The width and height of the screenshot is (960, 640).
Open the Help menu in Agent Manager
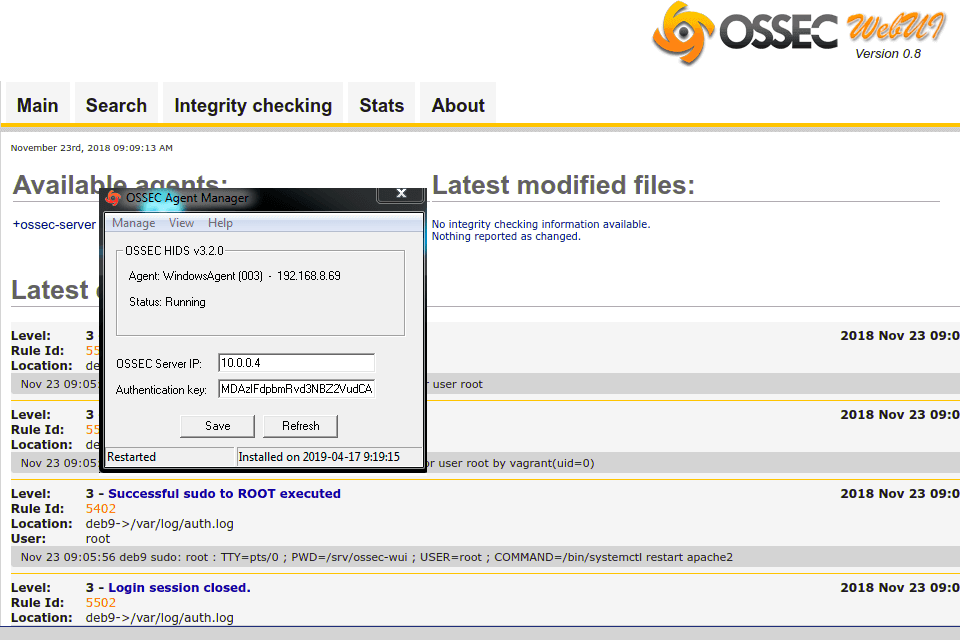(x=220, y=223)
